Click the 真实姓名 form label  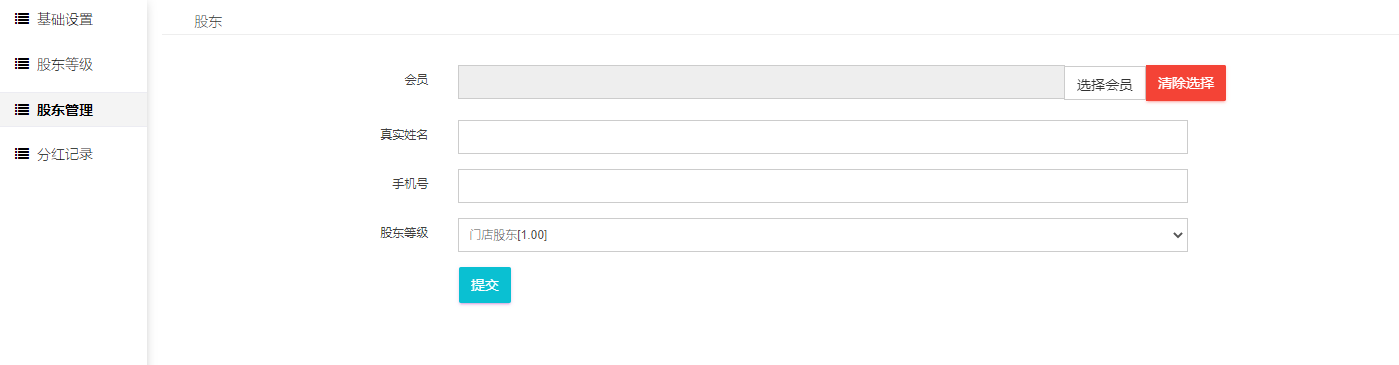pos(404,134)
